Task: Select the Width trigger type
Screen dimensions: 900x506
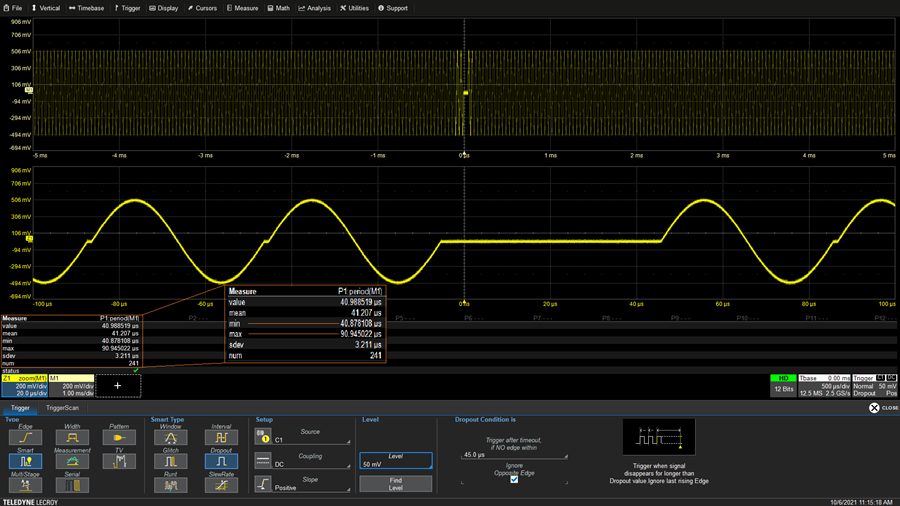Action: click(x=72, y=437)
